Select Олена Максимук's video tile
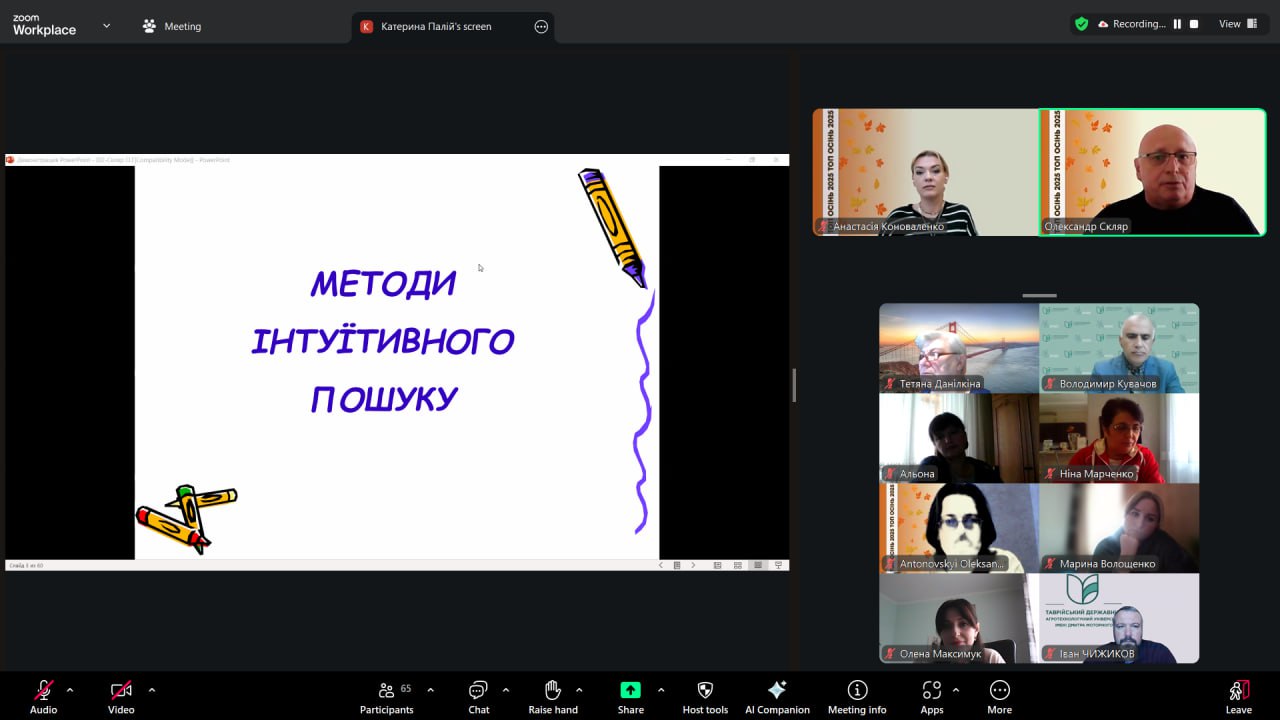1280x720 pixels. (959, 618)
